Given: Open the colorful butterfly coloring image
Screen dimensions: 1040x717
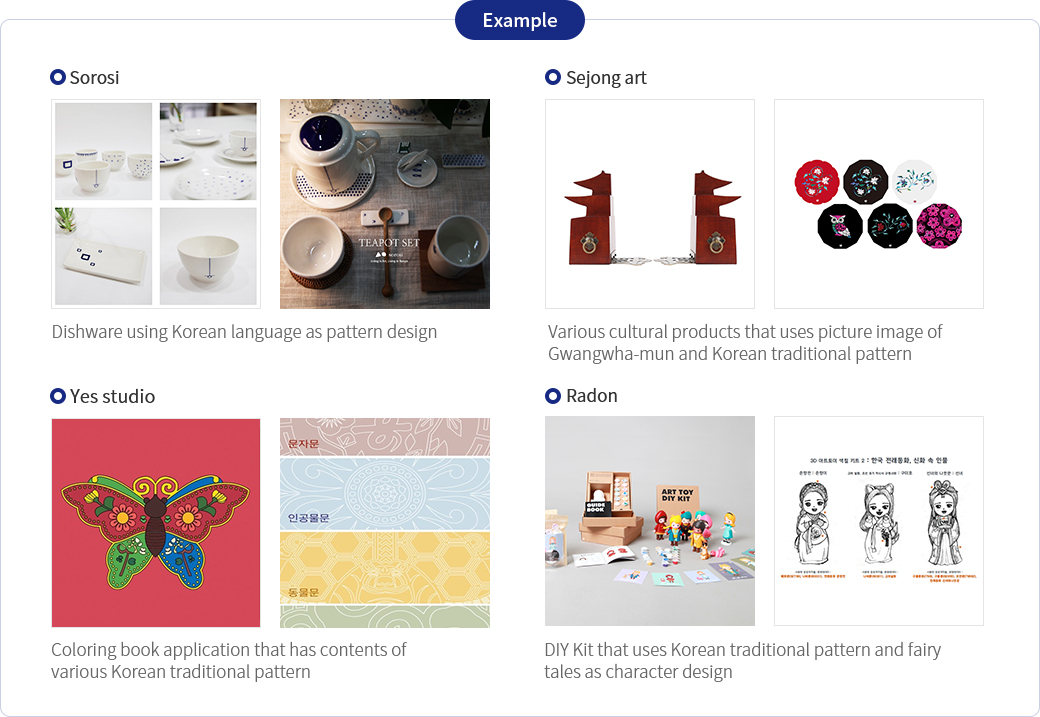Looking at the screenshot, I should (156, 523).
